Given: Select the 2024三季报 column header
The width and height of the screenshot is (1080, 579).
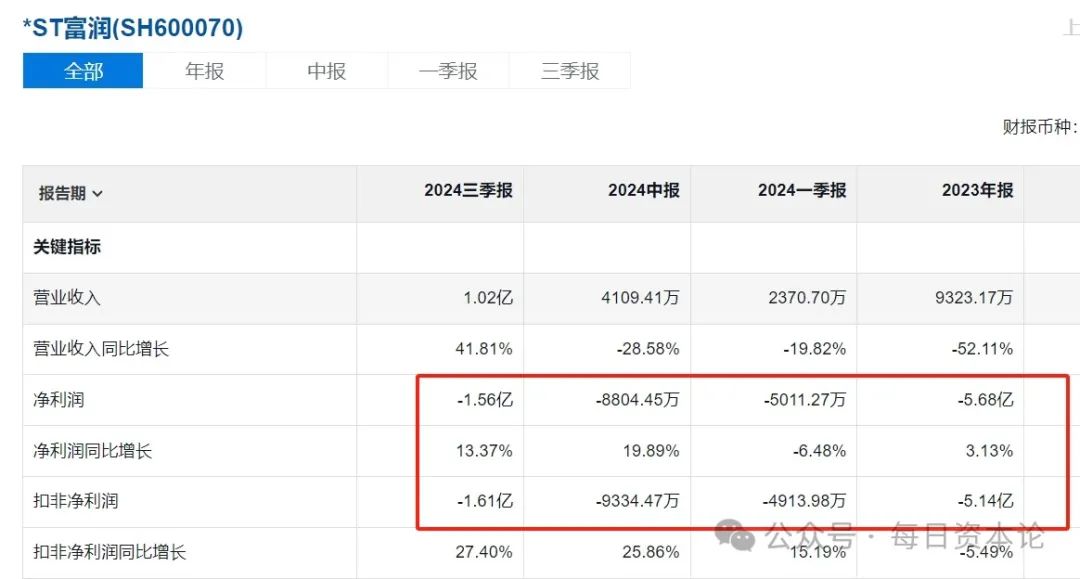Looking at the screenshot, I should click(468, 191).
